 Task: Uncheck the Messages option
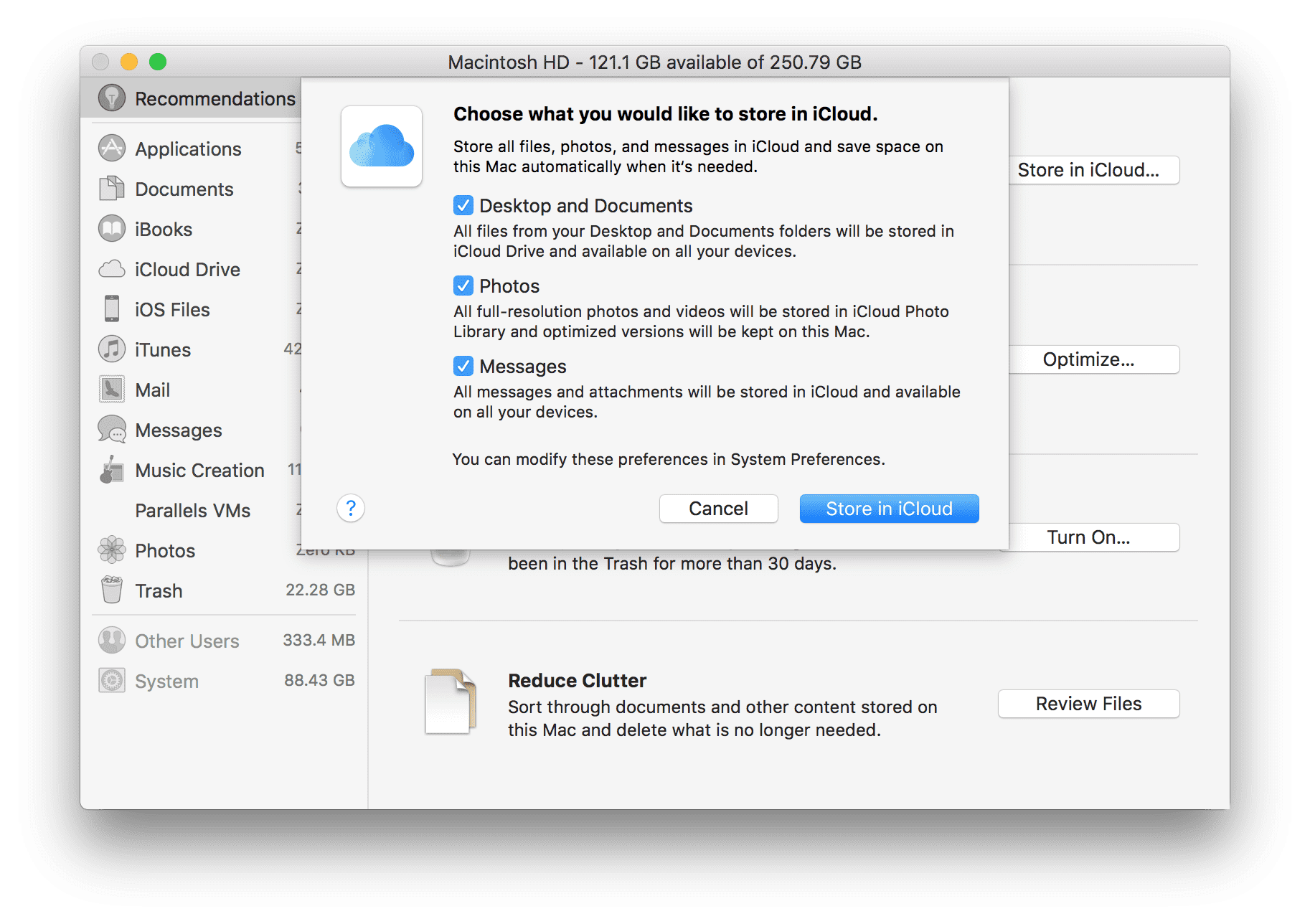point(463,366)
